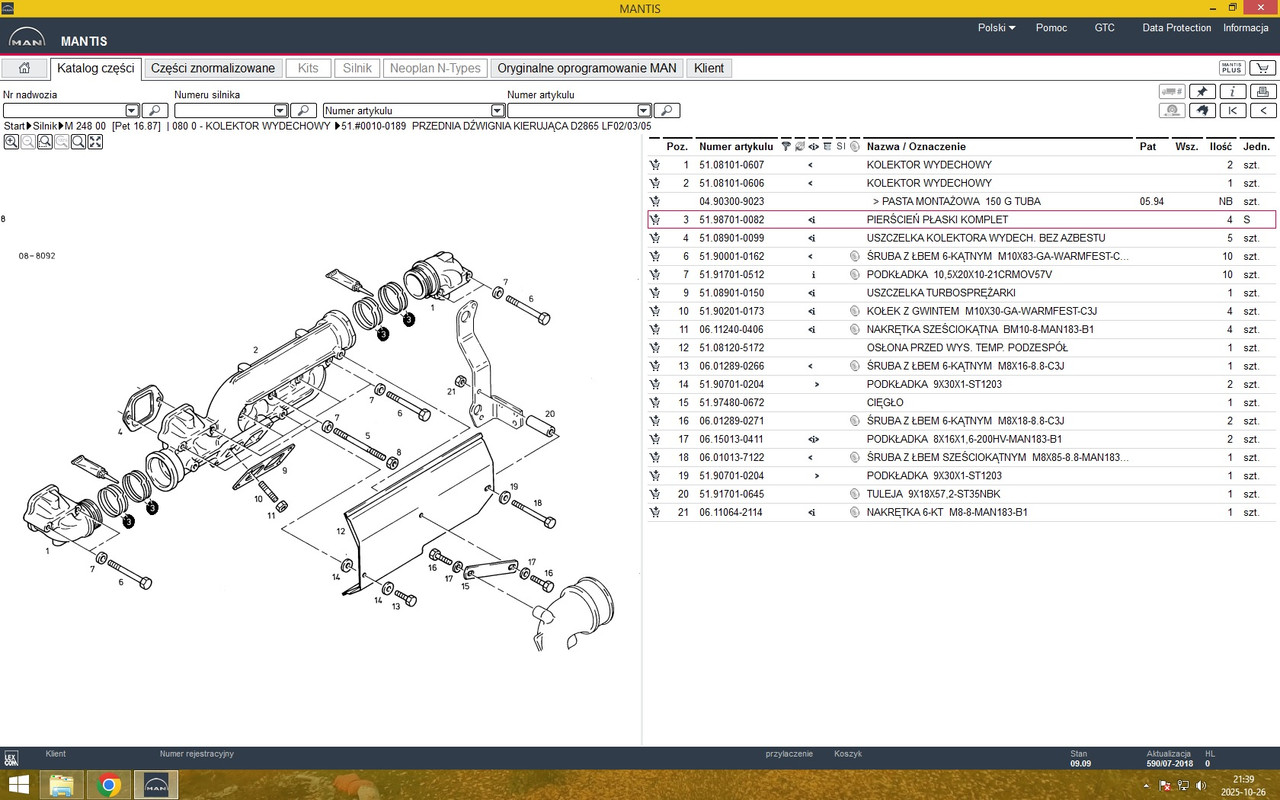Open the Pomoc menu
Screen dimensions: 1280x800
pos(1051,28)
